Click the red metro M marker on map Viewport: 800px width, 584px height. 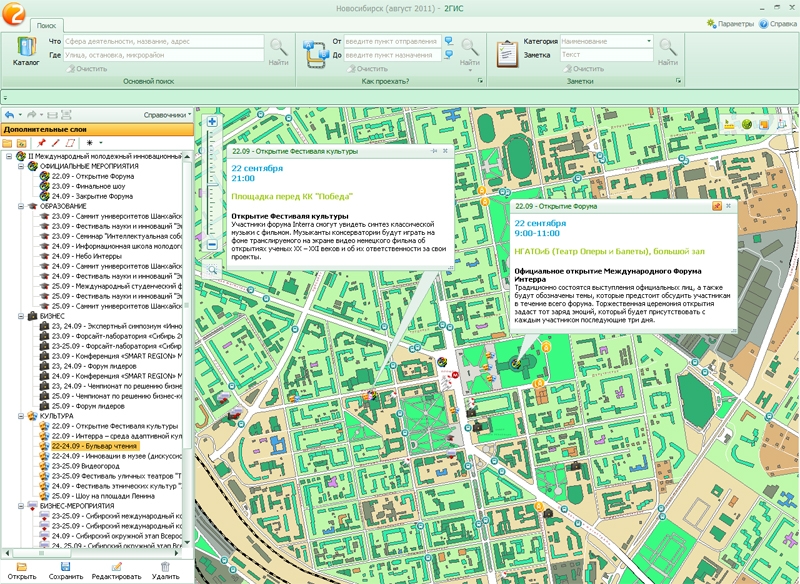pyautogui.click(x=455, y=374)
